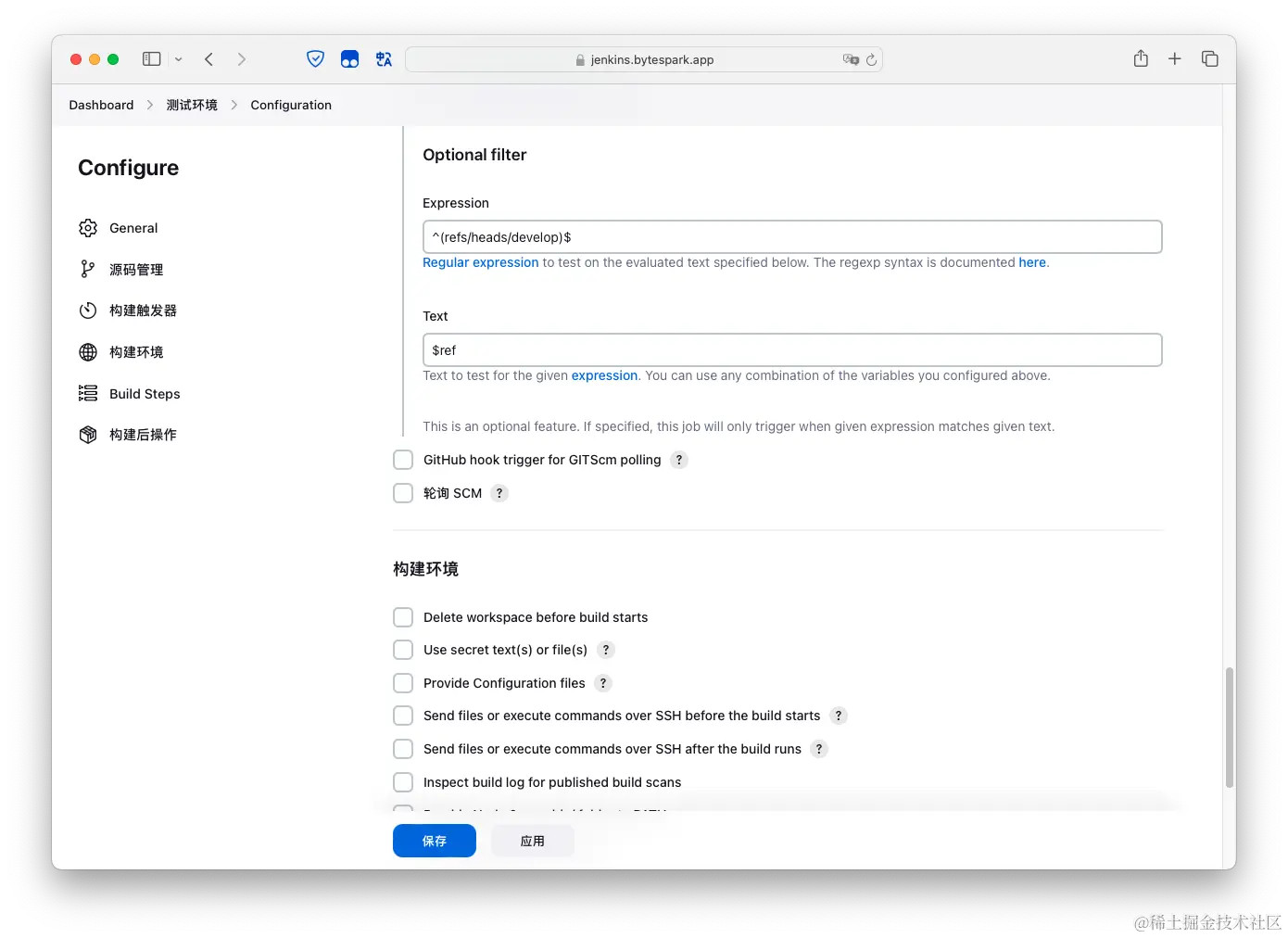Click the 'Optional filter' heading text
Viewport: 1288px width, 938px height.
point(474,155)
